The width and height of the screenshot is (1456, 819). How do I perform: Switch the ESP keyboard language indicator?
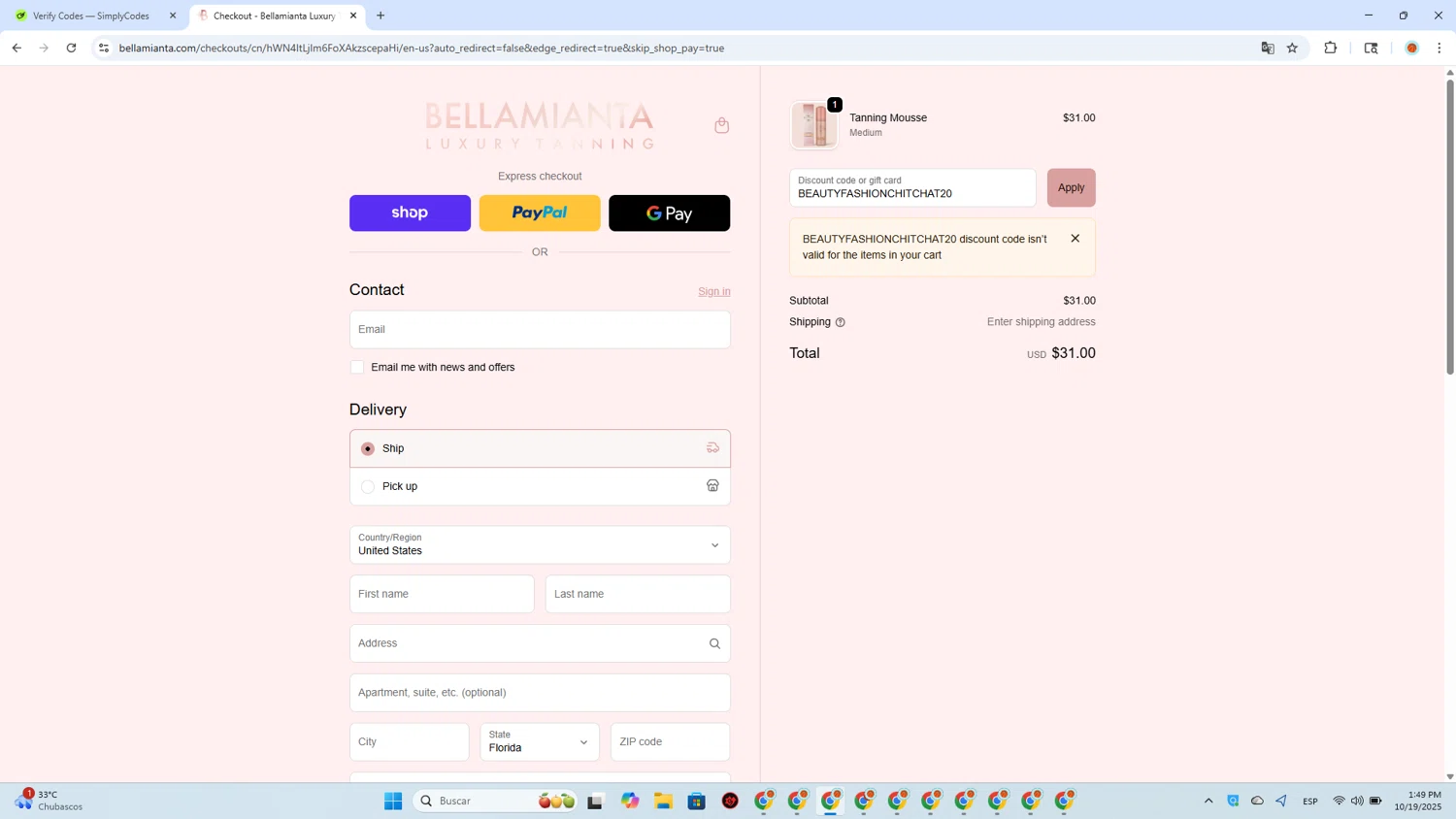(1310, 801)
